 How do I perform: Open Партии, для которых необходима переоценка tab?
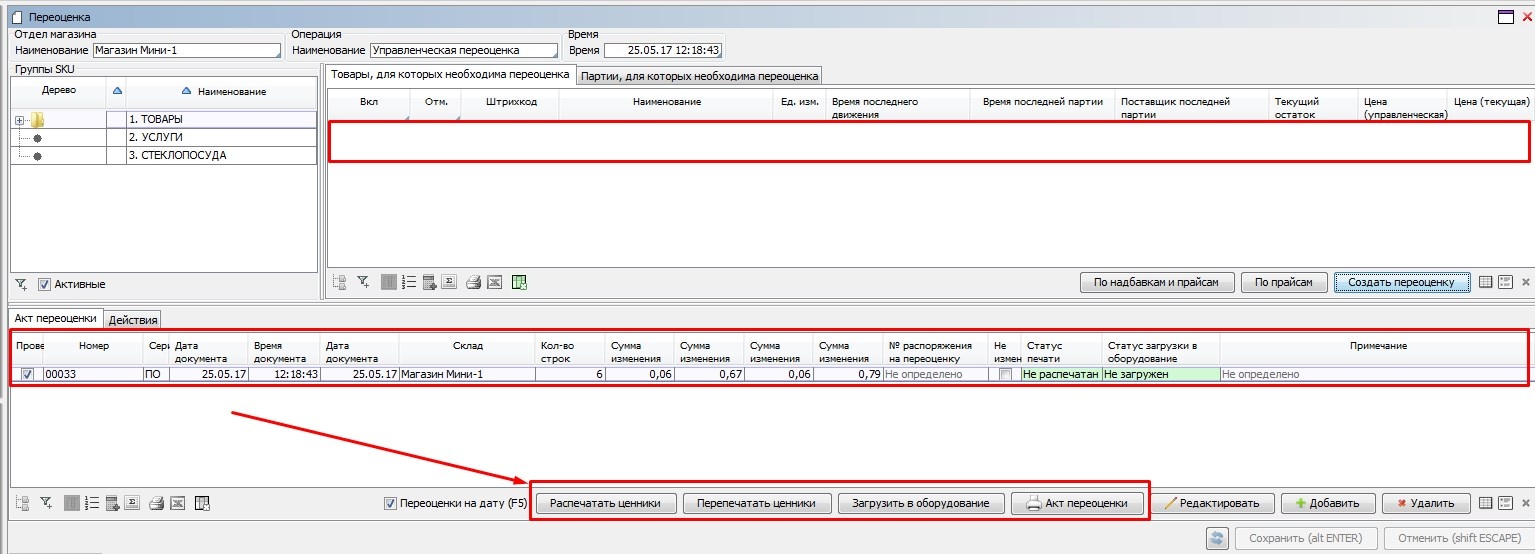point(700,75)
